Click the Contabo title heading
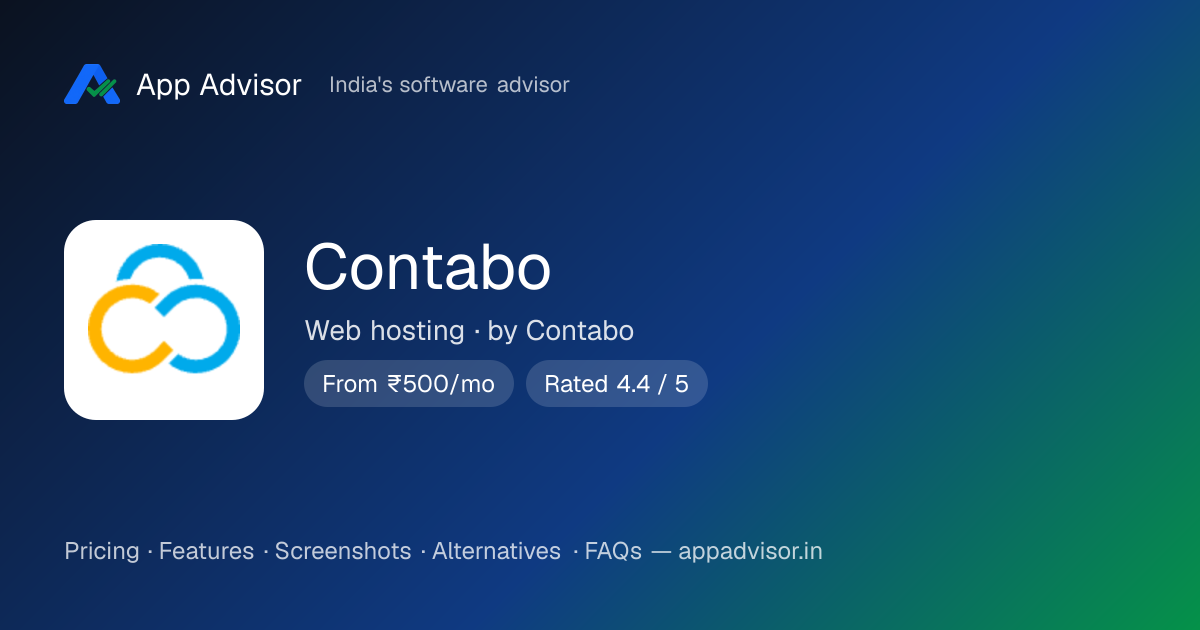 coord(428,268)
